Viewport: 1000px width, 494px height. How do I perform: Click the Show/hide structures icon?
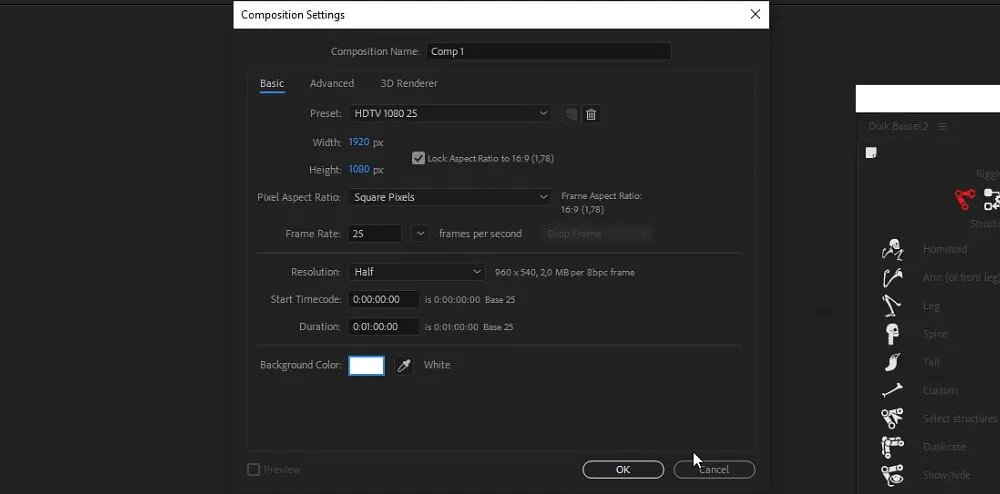(x=892, y=474)
